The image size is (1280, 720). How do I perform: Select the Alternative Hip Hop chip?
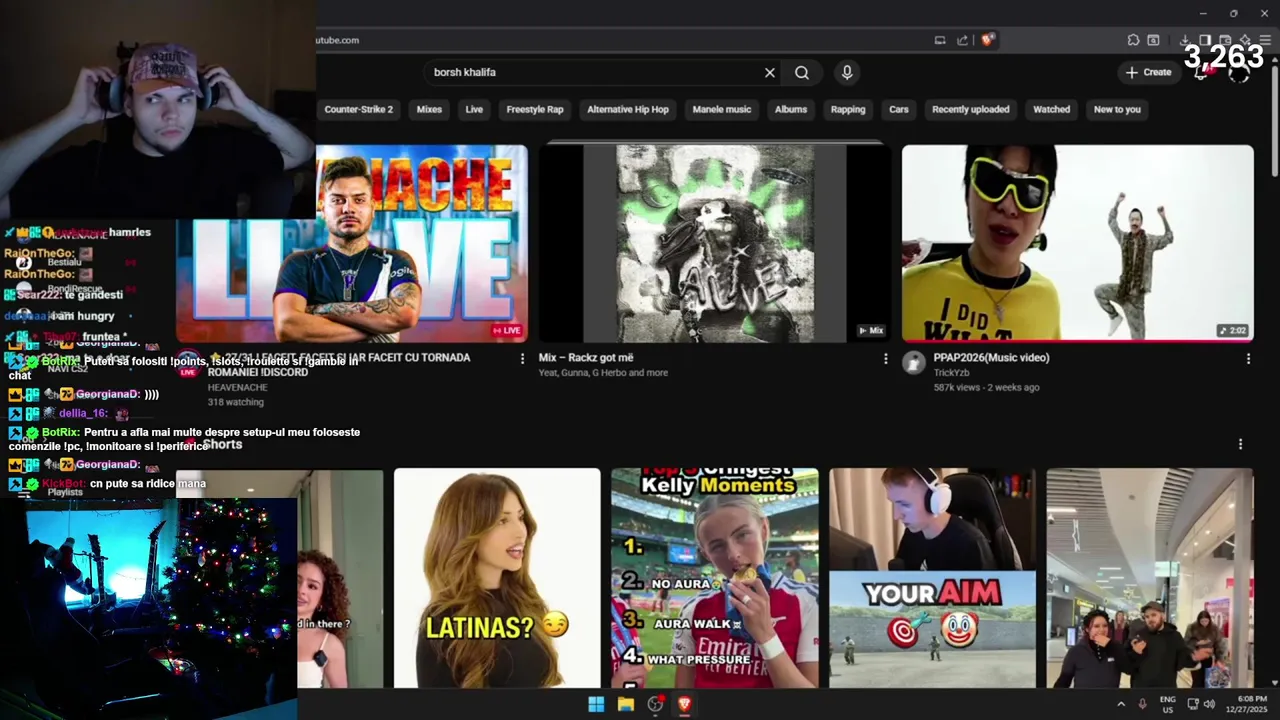click(x=628, y=109)
